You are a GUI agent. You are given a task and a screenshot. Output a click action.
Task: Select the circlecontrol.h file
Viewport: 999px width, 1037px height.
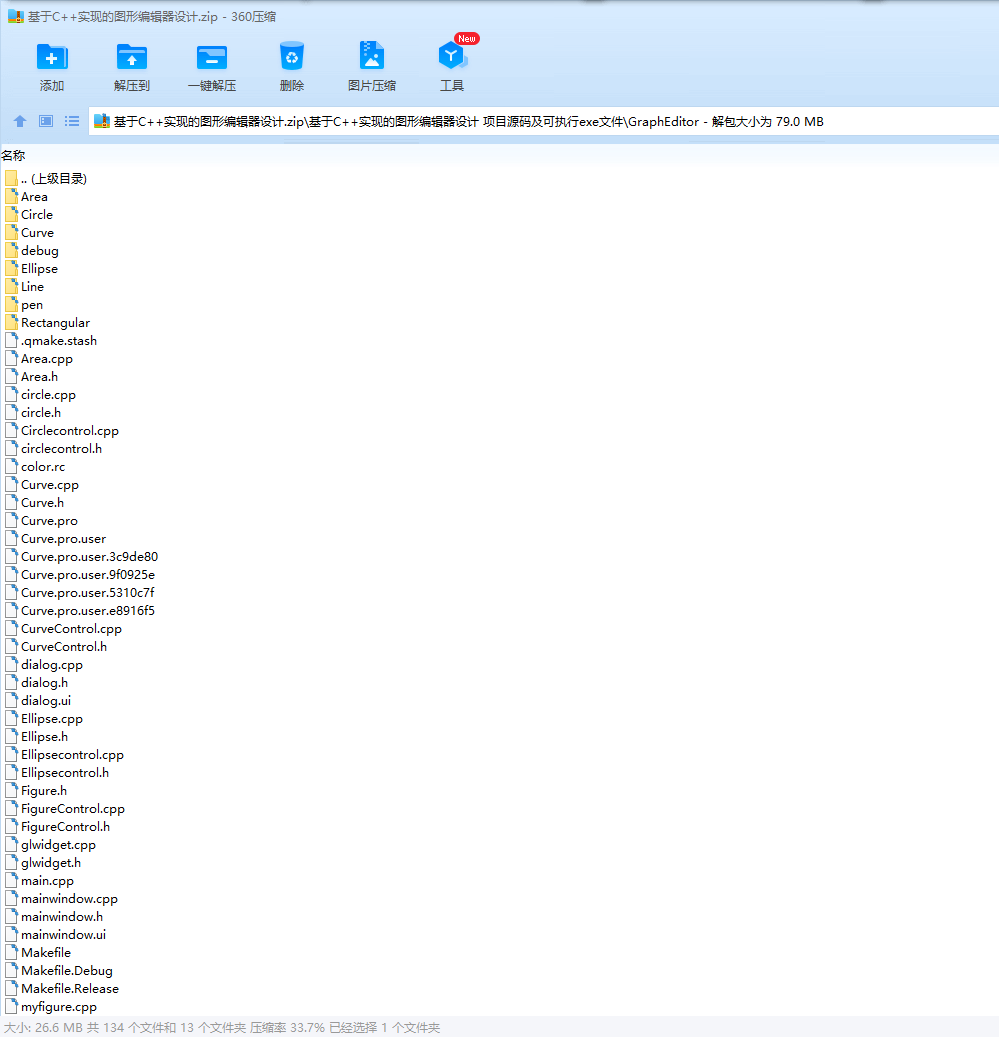[54, 449]
